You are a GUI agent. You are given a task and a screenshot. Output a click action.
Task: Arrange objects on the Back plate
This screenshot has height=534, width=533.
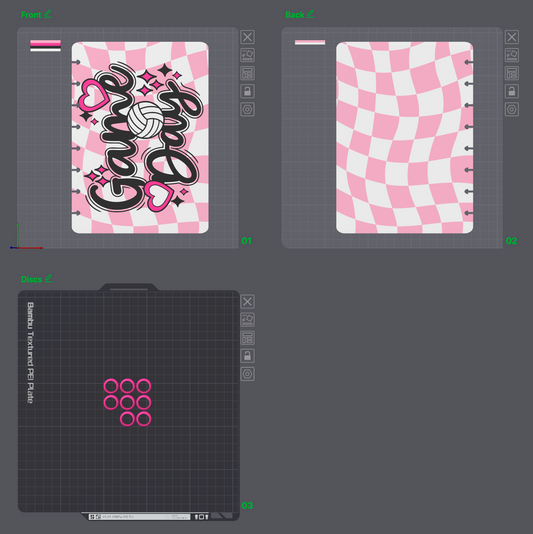tap(512, 73)
